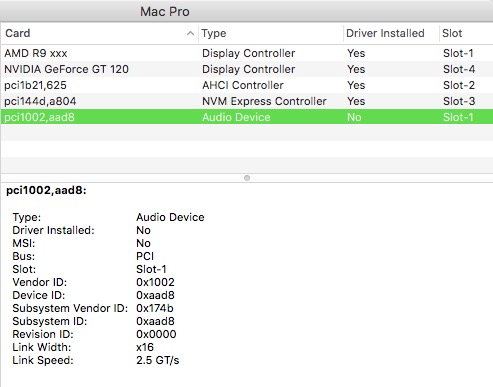Select the highlighted pci1002,aad8 row
Image resolution: width=493 pixels, height=387 pixels.
[247, 117]
